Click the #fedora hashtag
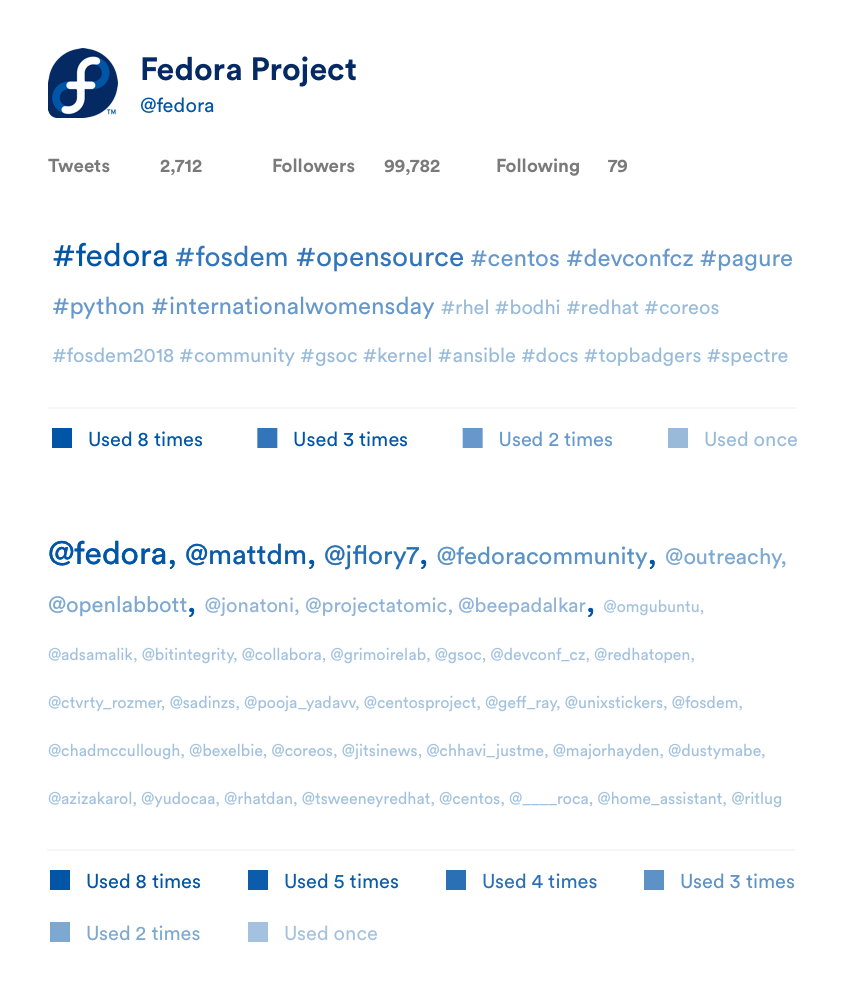This screenshot has height=990, width=846. (110, 256)
